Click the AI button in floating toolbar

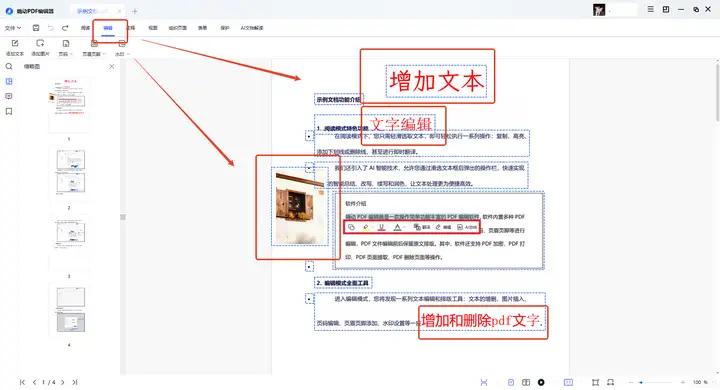point(467,227)
